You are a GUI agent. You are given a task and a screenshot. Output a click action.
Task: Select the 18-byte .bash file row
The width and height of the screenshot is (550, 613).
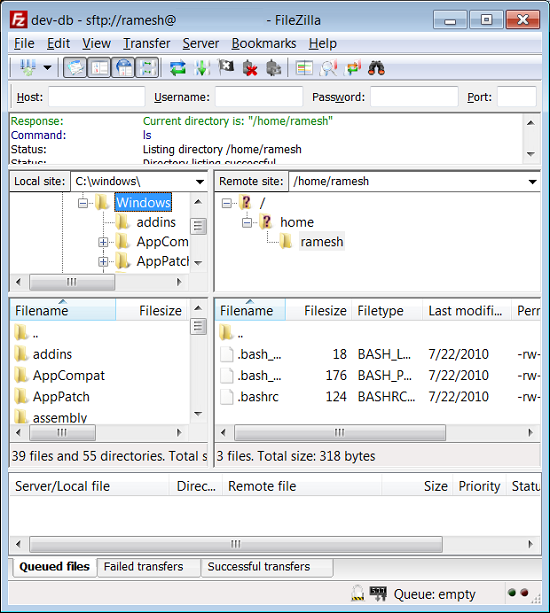tap(377, 354)
